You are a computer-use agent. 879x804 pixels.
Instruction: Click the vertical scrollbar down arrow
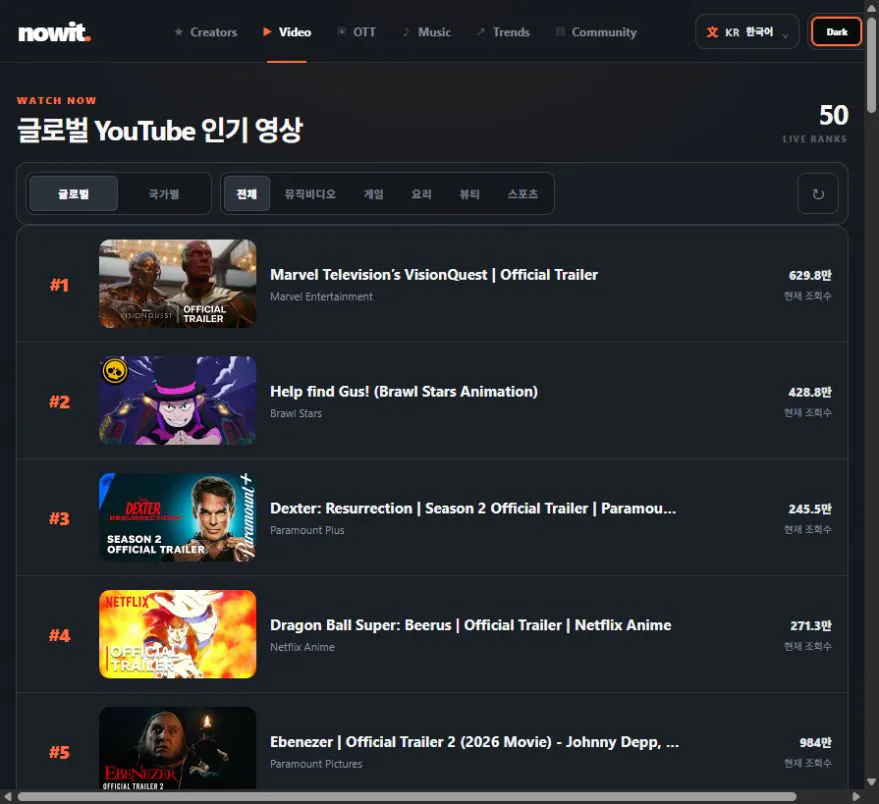coord(871,782)
